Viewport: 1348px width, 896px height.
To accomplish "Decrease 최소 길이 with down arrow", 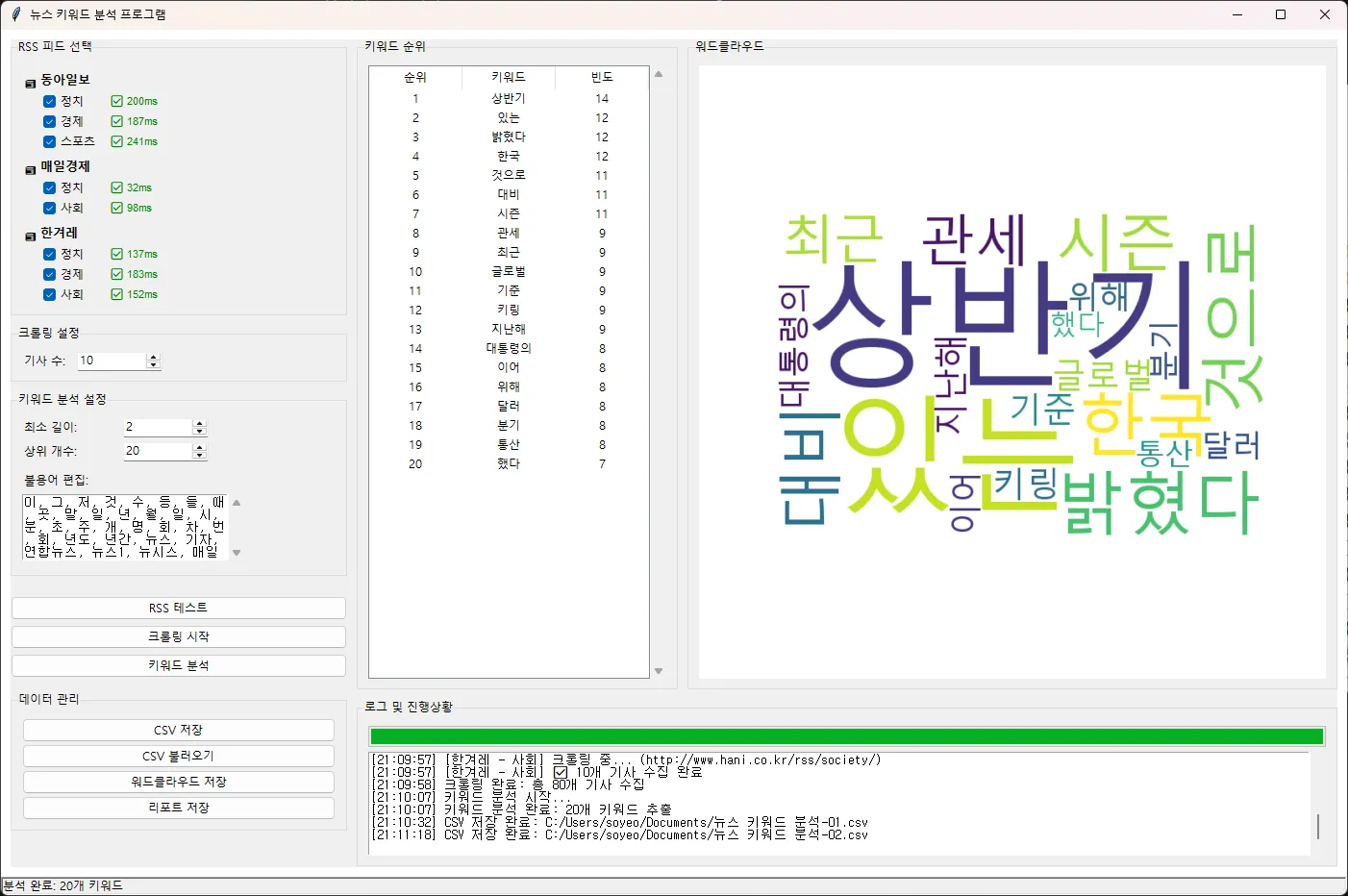I will tap(199, 432).
